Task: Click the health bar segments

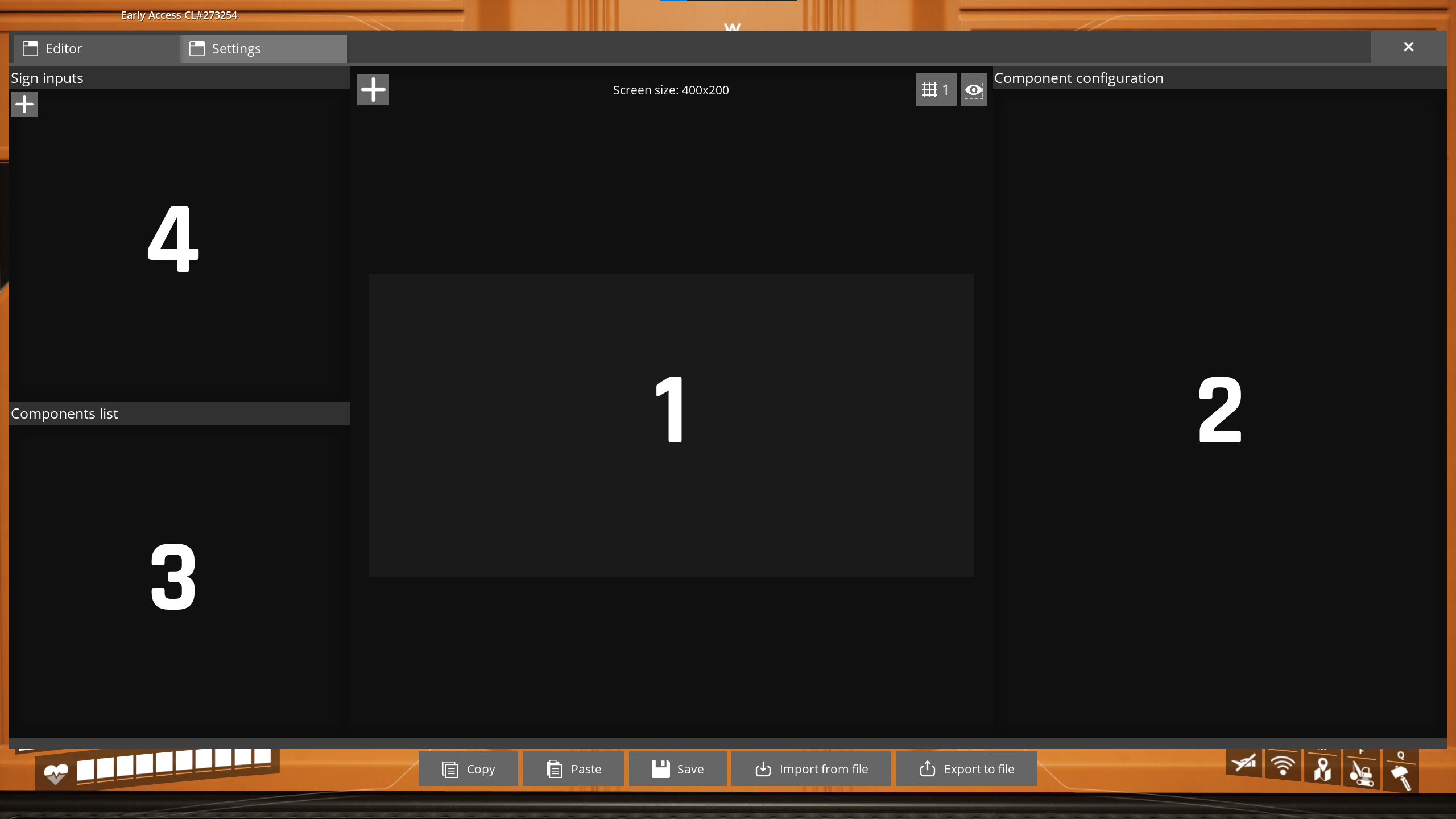Action: (x=174, y=763)
